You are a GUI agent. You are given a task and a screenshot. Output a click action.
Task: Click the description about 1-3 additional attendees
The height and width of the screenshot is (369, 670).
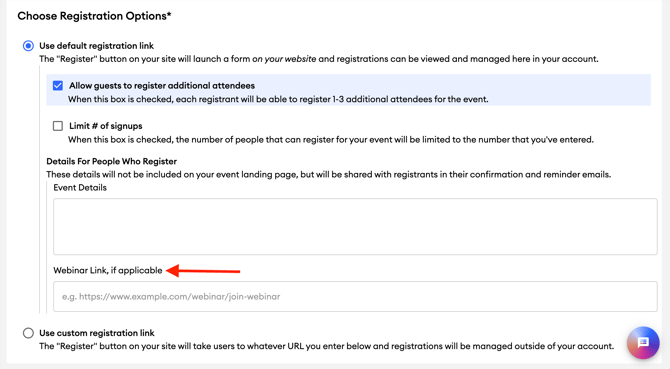278,100
